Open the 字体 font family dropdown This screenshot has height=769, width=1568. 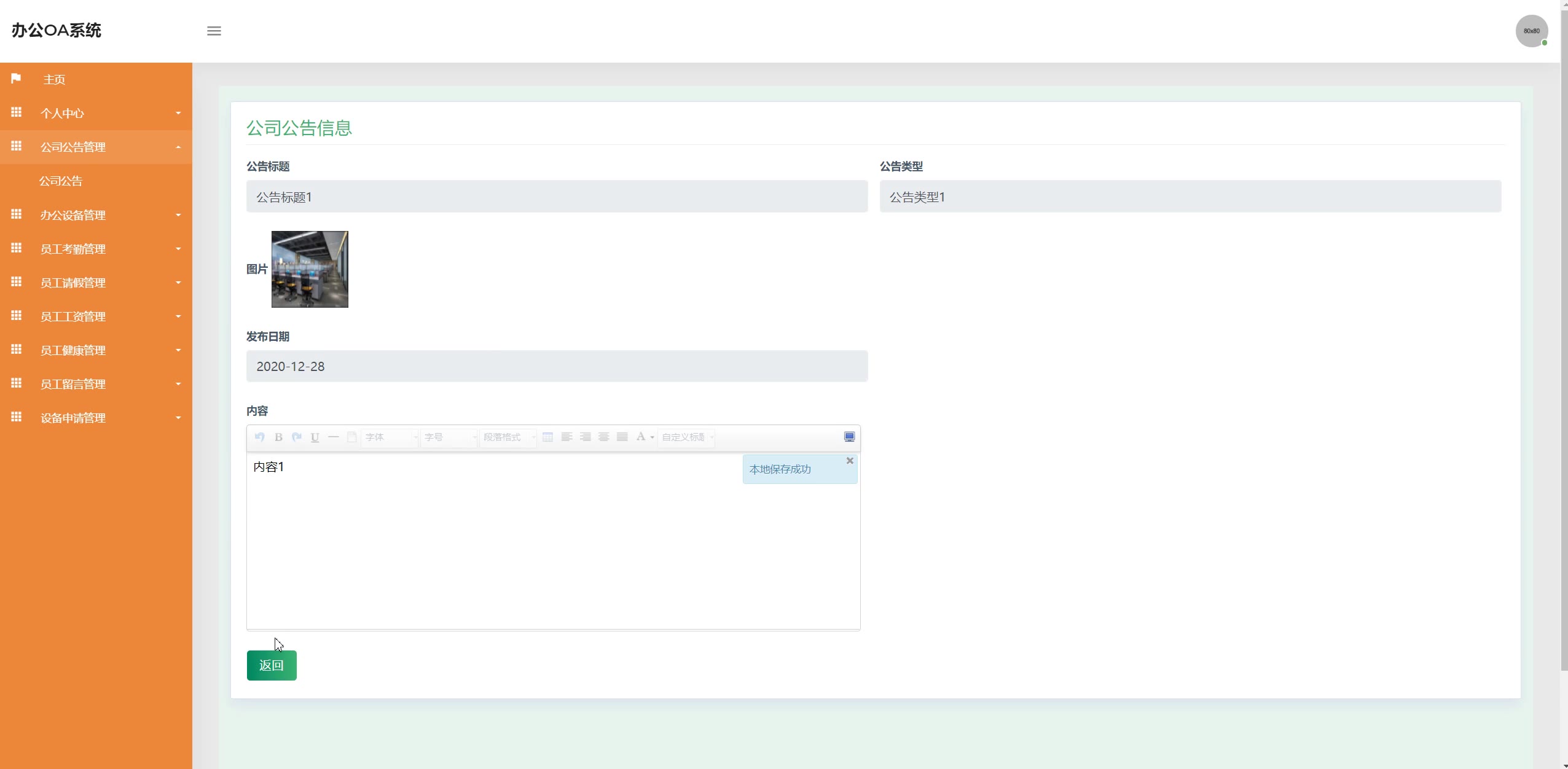pyautogui.click(x=390, y=437)
